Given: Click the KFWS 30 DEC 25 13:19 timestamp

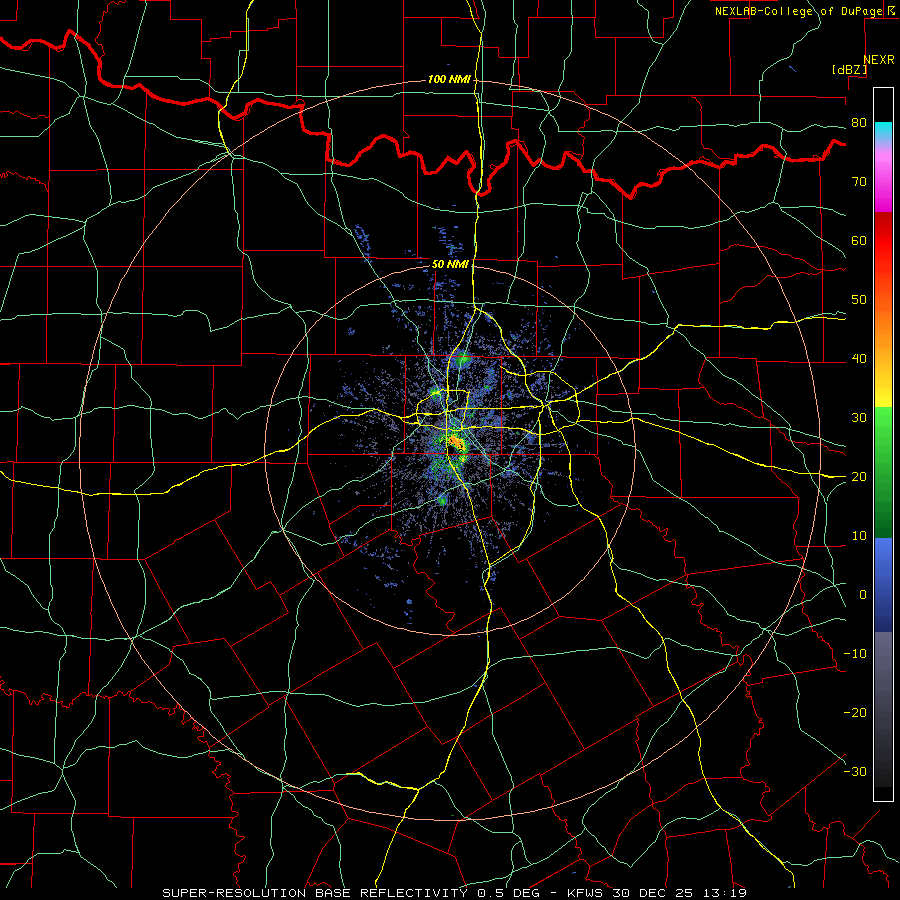Looking at the screenshot, I should pyautogui.click(x=657, y=893).
